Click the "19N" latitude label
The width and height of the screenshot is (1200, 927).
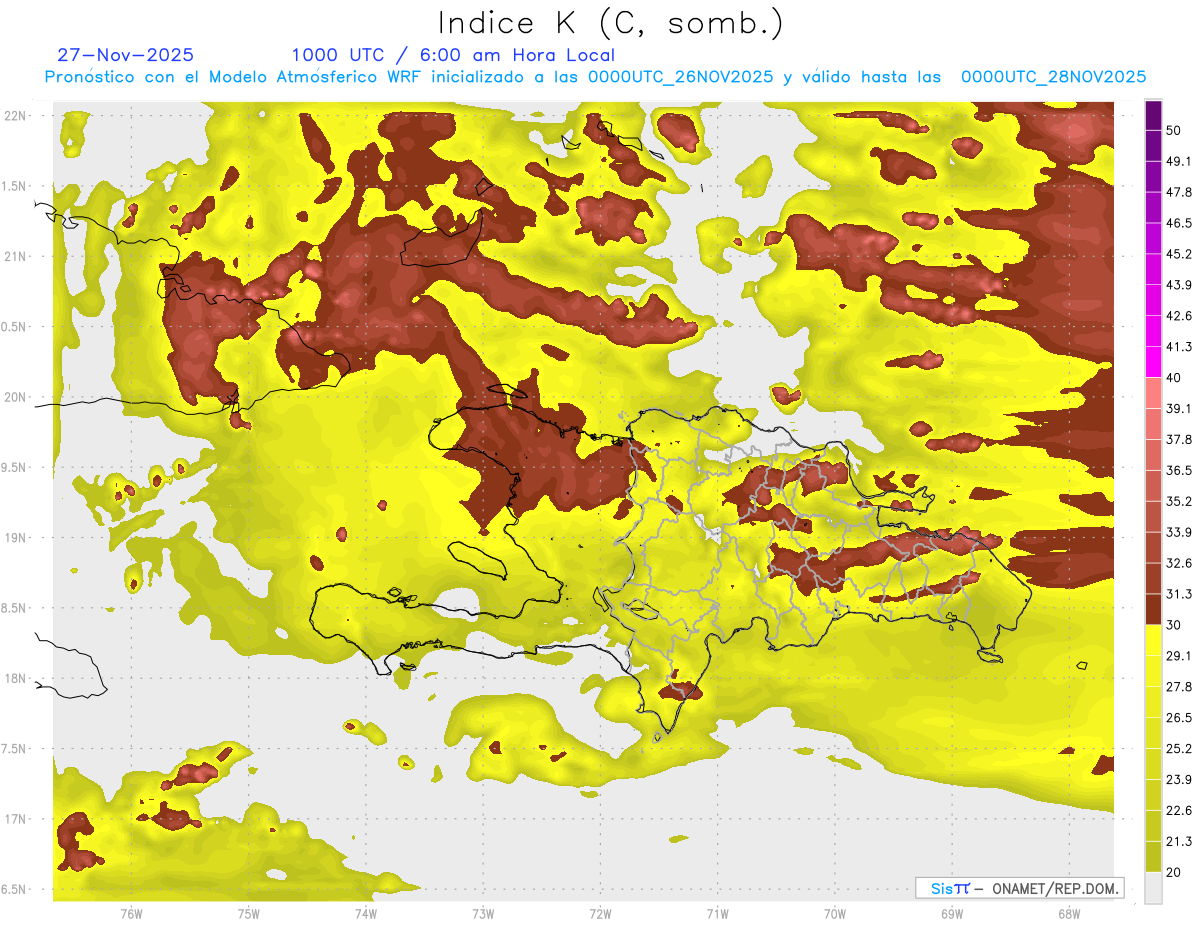[16, 538]
